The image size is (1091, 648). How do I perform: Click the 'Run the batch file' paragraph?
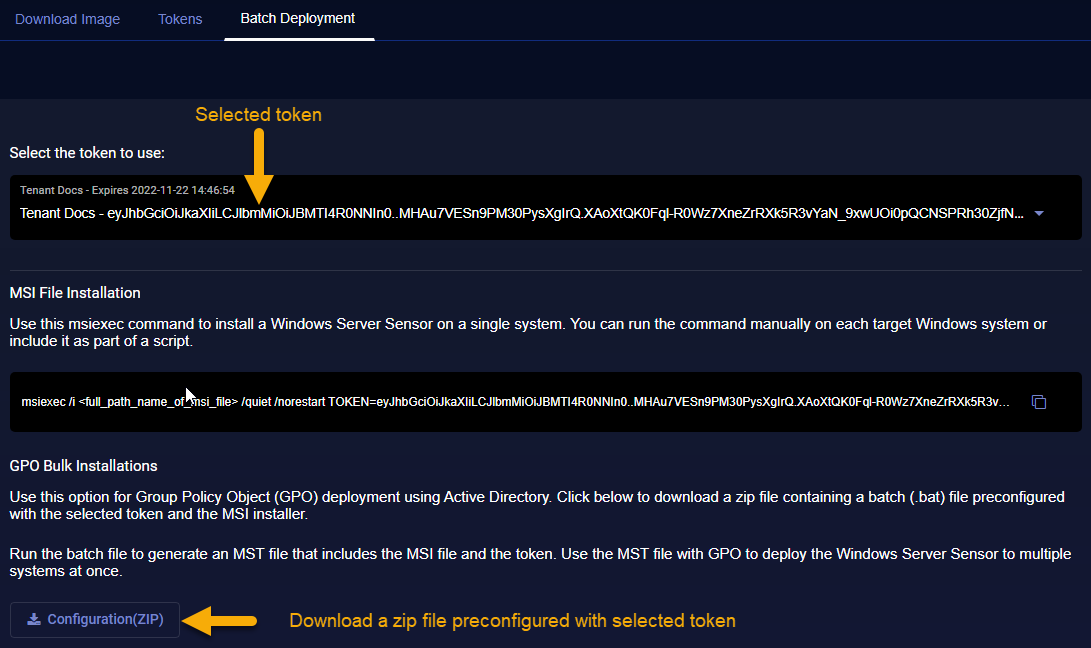click(x=539, y=563)
